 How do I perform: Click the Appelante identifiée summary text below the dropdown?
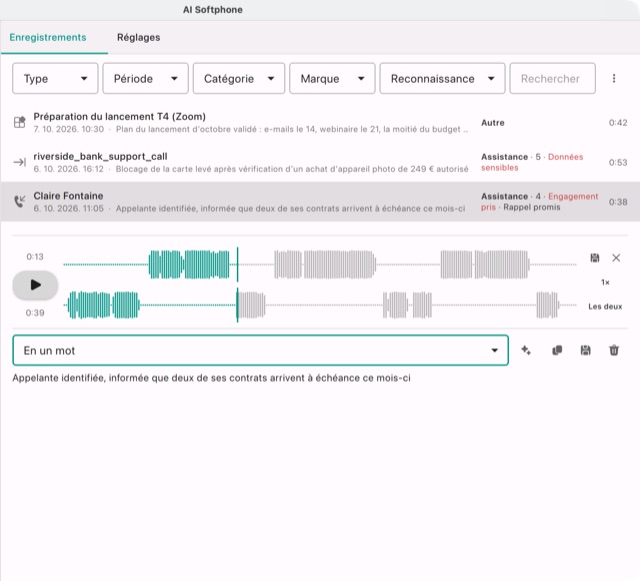(211, 378)
